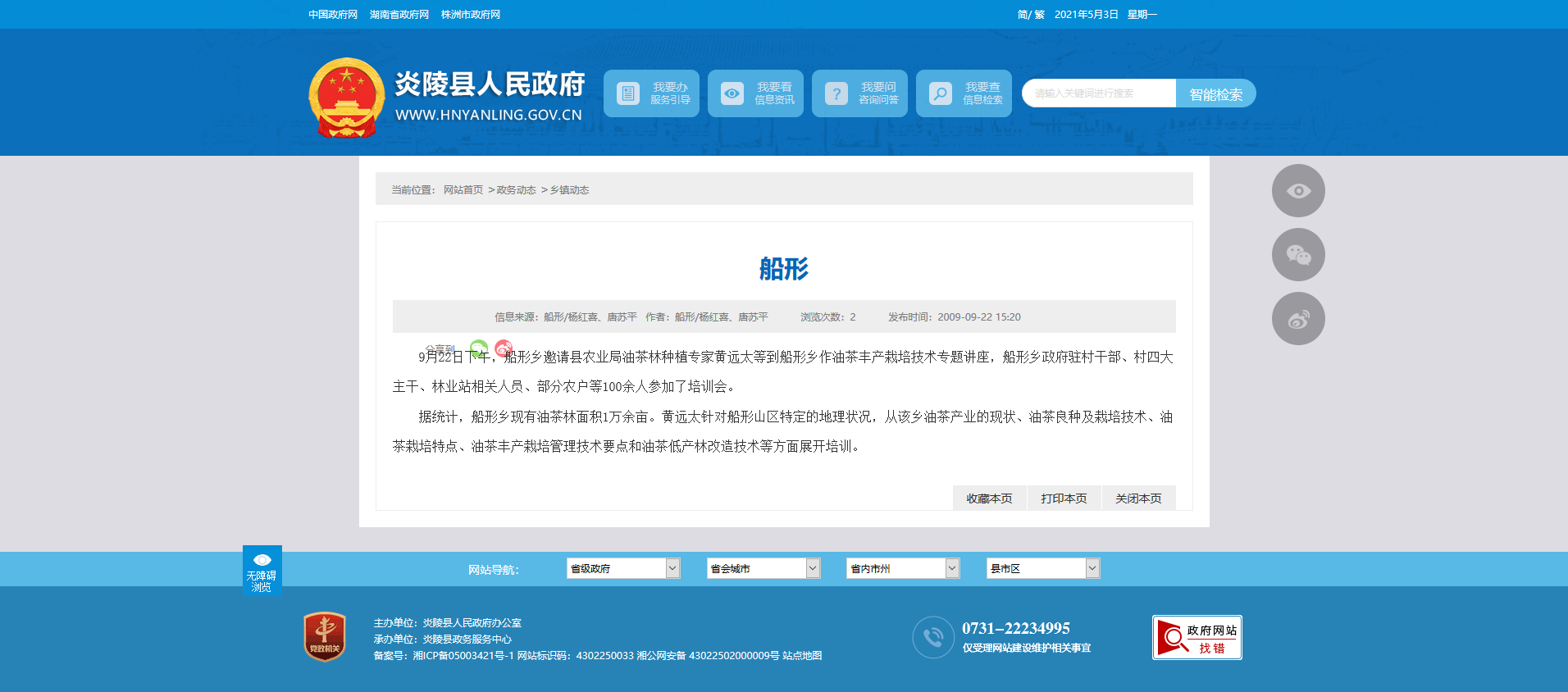Click the national emblem logo
This screenshot has height=692, width=1568.
pyautogui.click(x=346, y=97)
